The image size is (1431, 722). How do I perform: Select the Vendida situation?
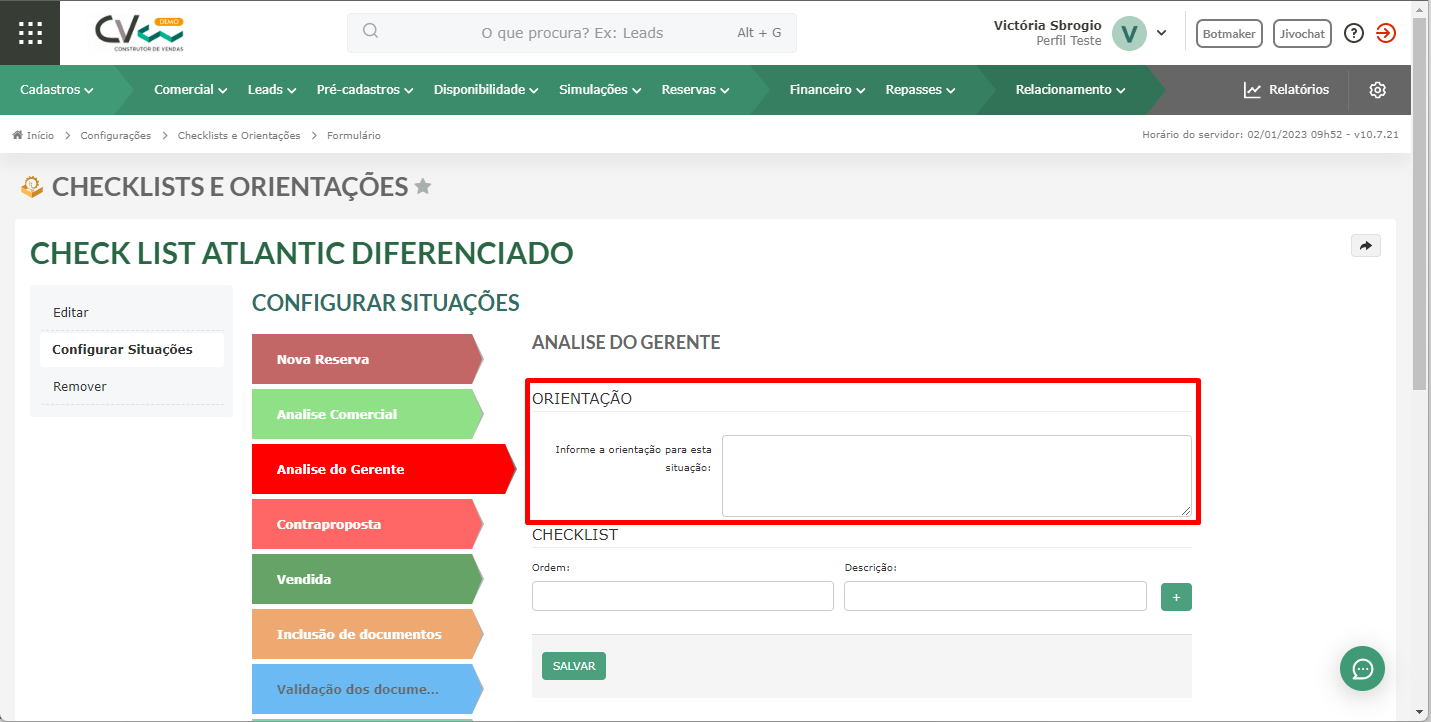tap(367, 579)
